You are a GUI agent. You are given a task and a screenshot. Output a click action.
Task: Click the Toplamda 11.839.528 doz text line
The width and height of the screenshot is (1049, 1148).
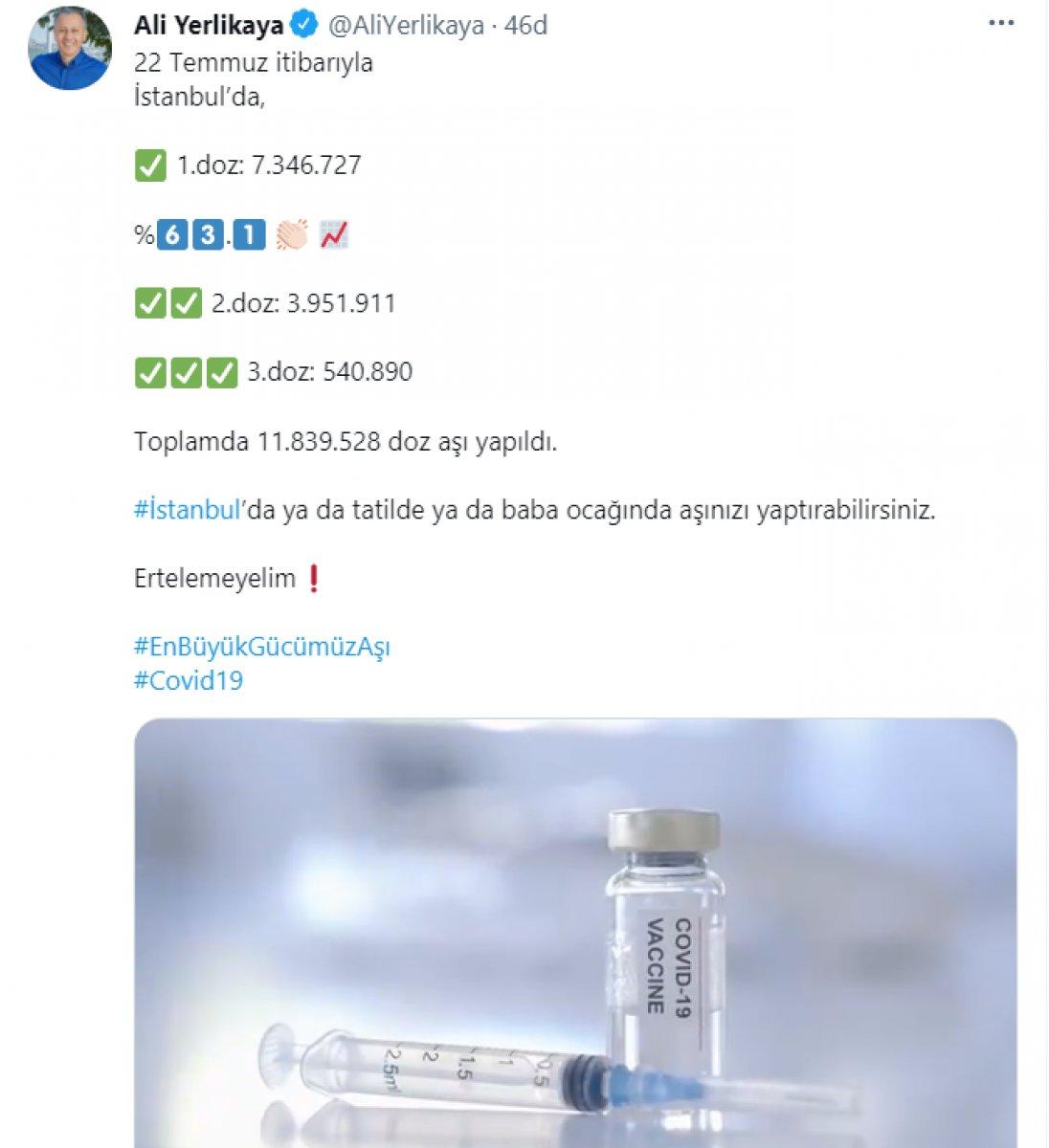point(346,442)
